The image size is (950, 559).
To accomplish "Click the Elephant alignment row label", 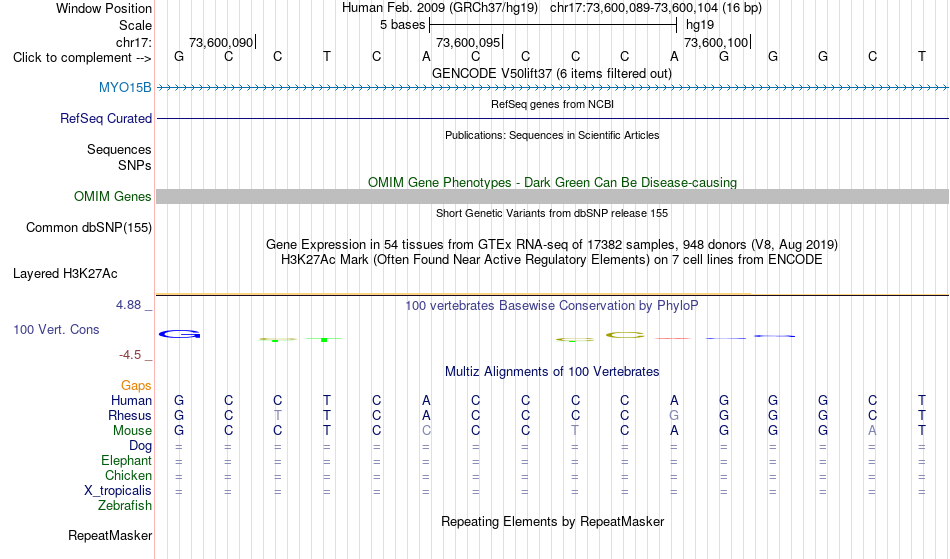I will point(127,460).
